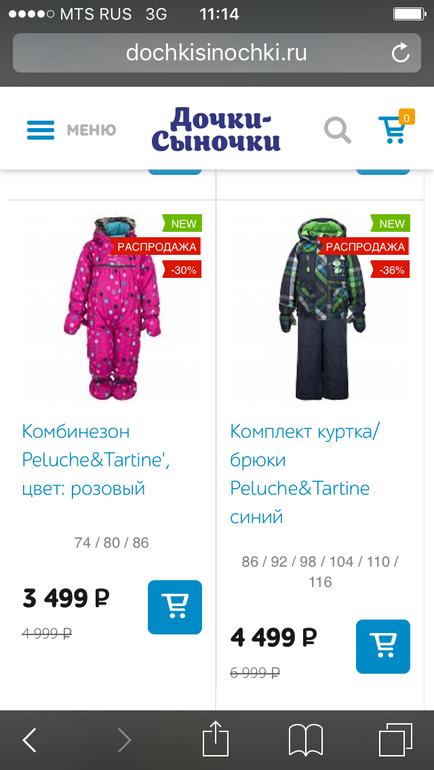Go back with Safari back arrow
Image resolution: width=434 pixels, height=770 pixels.
click(29, 740)
